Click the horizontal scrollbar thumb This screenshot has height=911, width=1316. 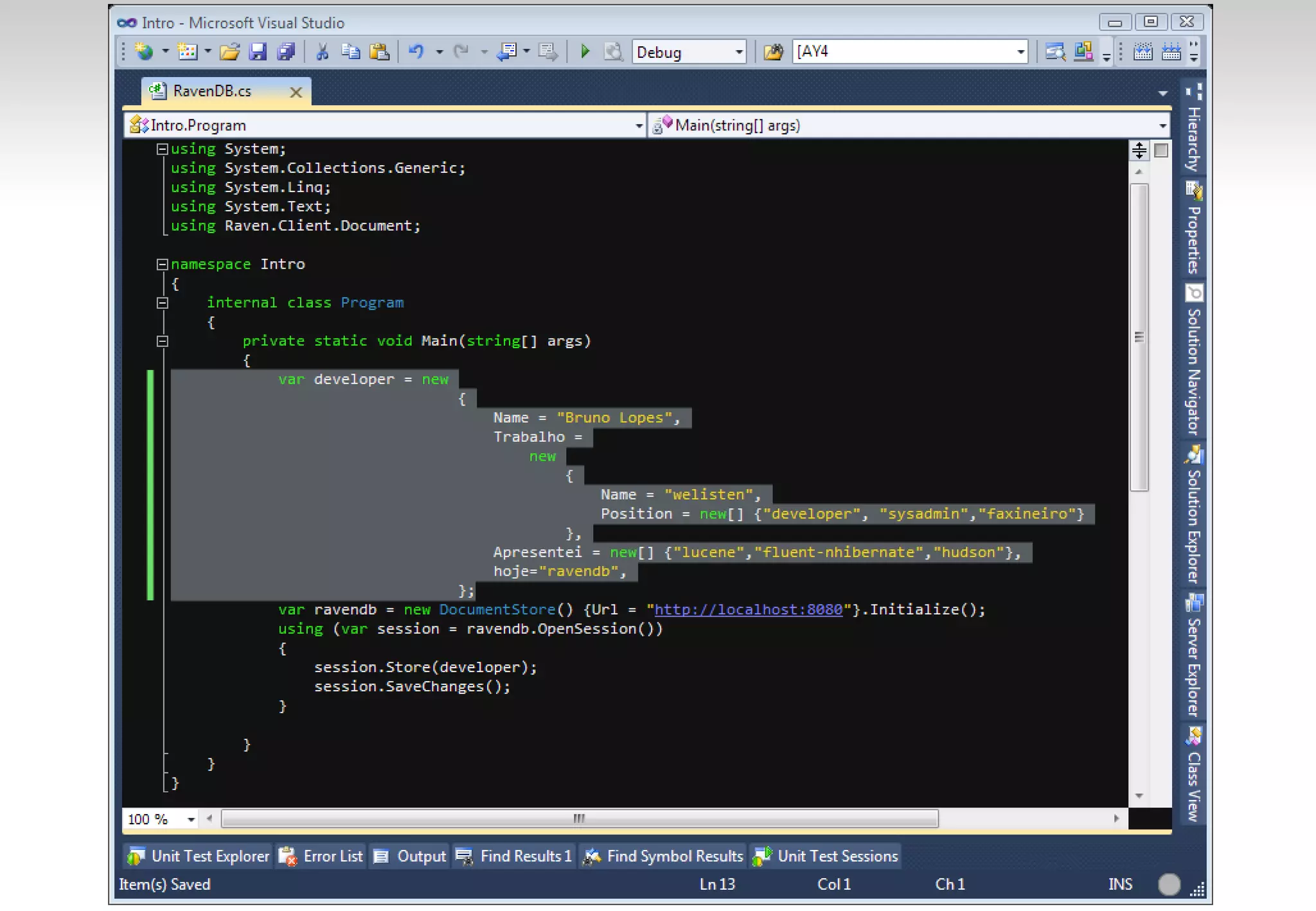(579, 818)
